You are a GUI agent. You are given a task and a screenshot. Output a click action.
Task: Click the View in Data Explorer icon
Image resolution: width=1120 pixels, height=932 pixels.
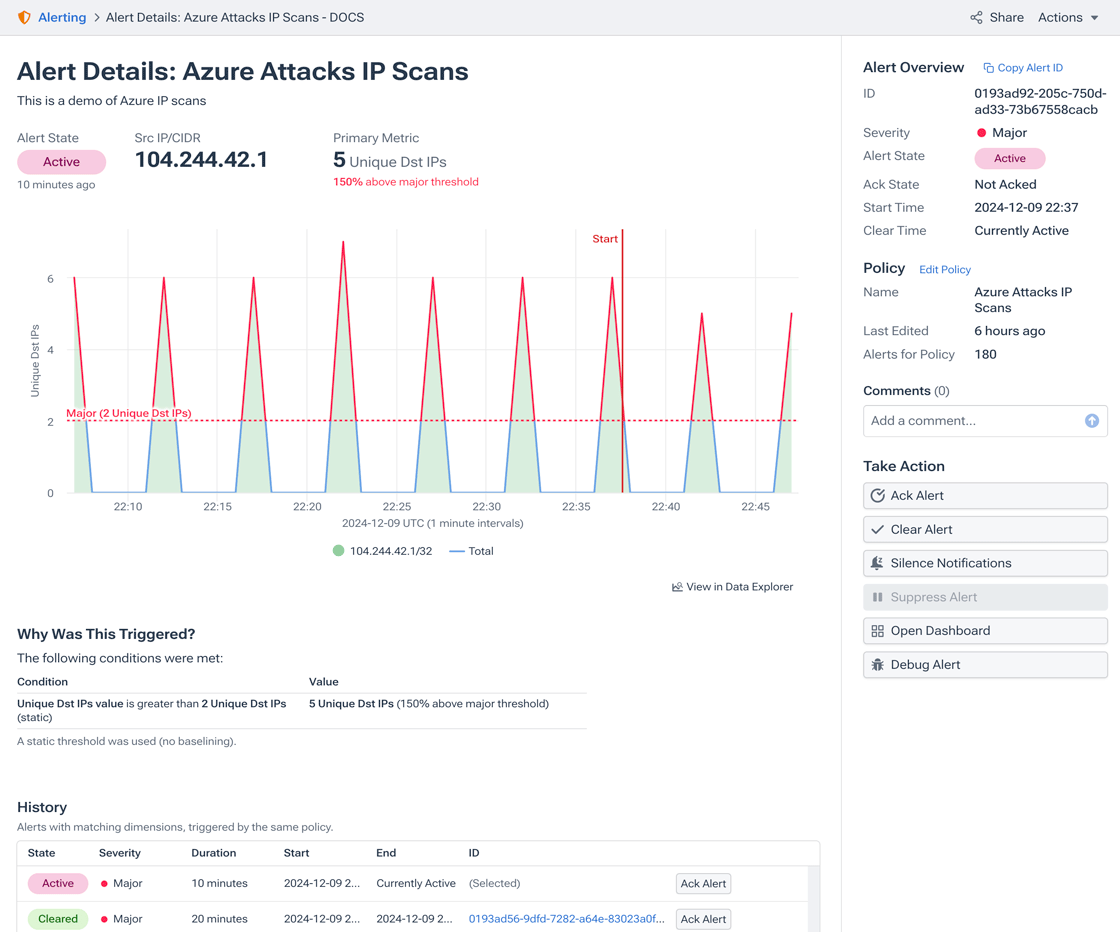click(x=677, y=587)
